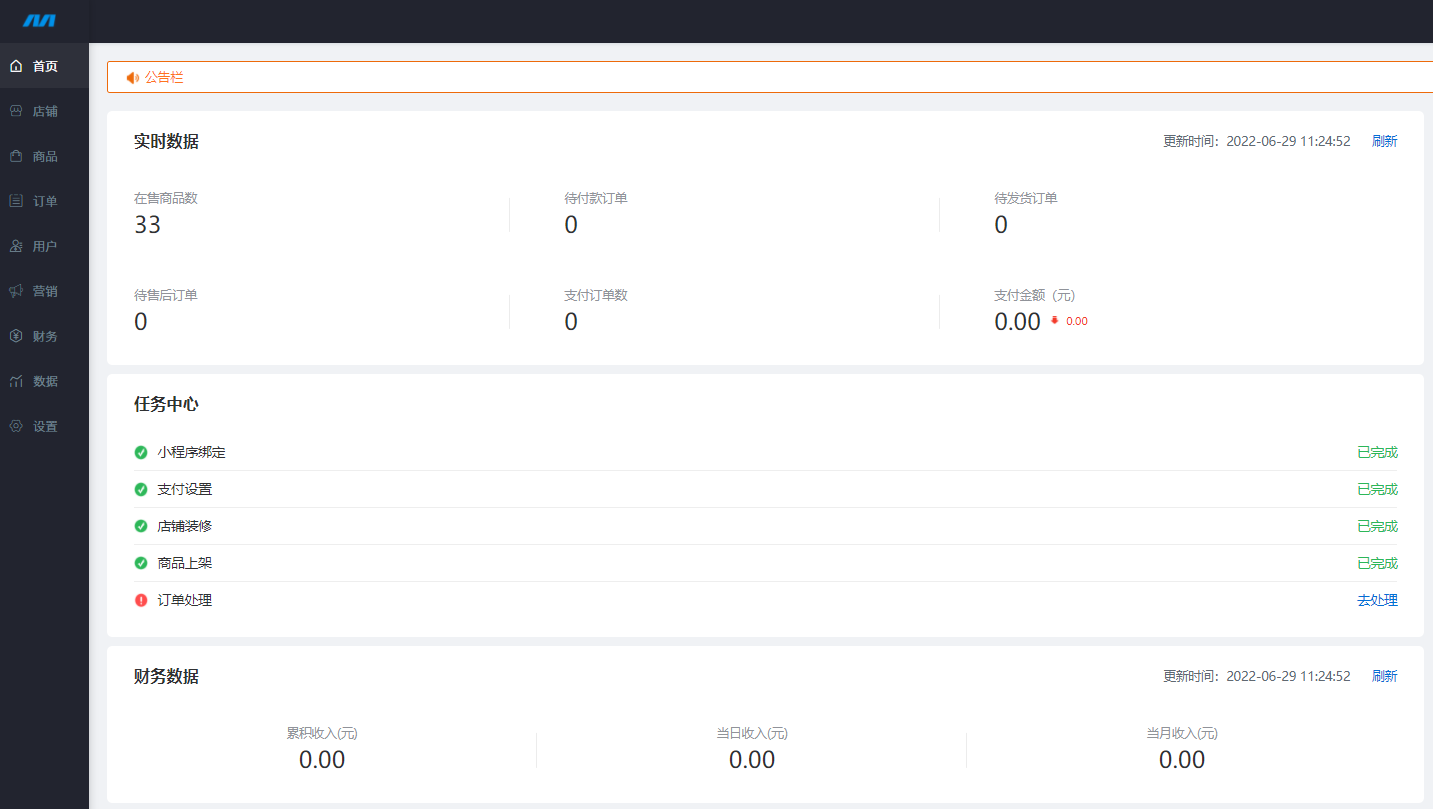Refresh the 财务数据 section
Screen dimensions: 1433x809
tap(1384, 676)
